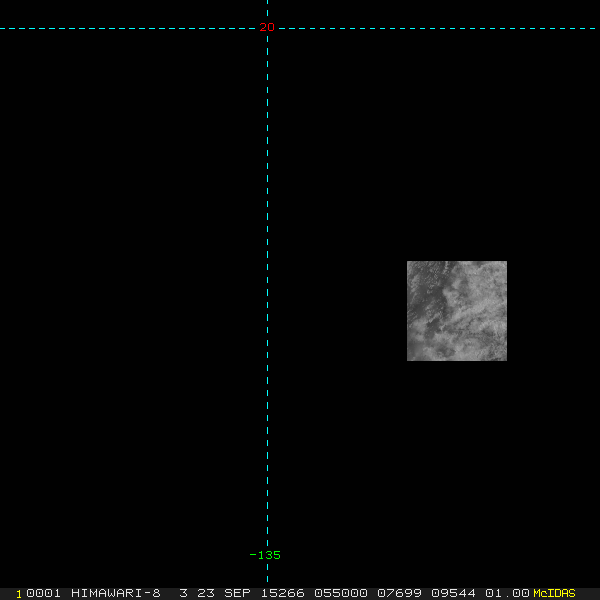Click the satellite cloud image tile

tap(457, 311)
